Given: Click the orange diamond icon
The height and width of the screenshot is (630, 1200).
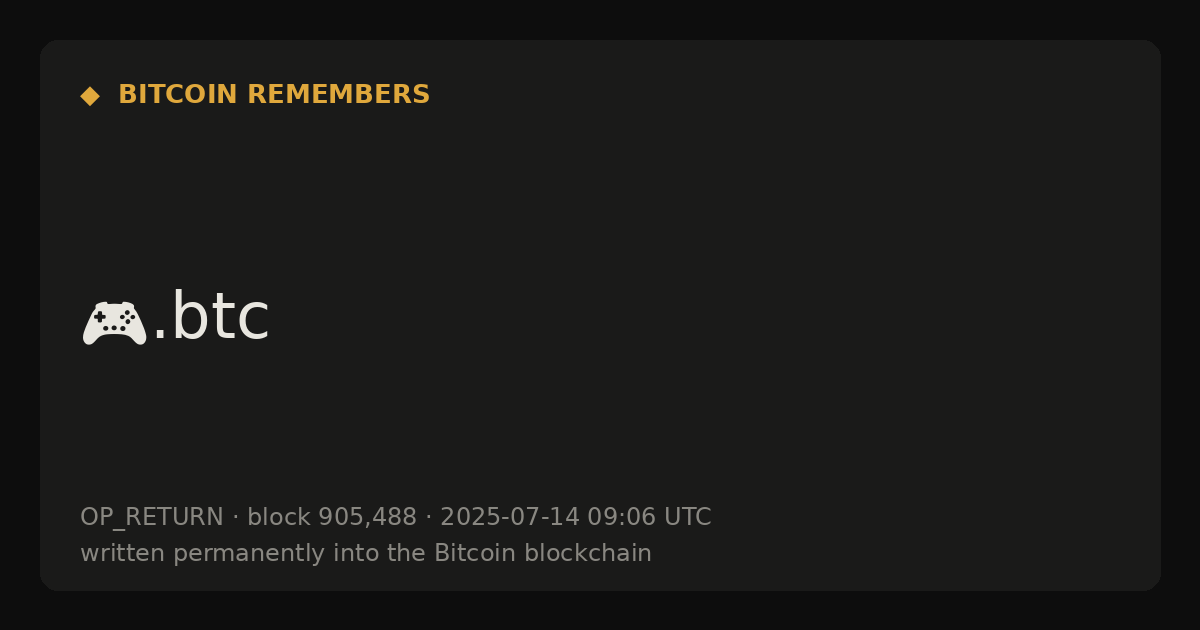Looking at the screenshot, I should pyautogui.click(x=90, y=96).
